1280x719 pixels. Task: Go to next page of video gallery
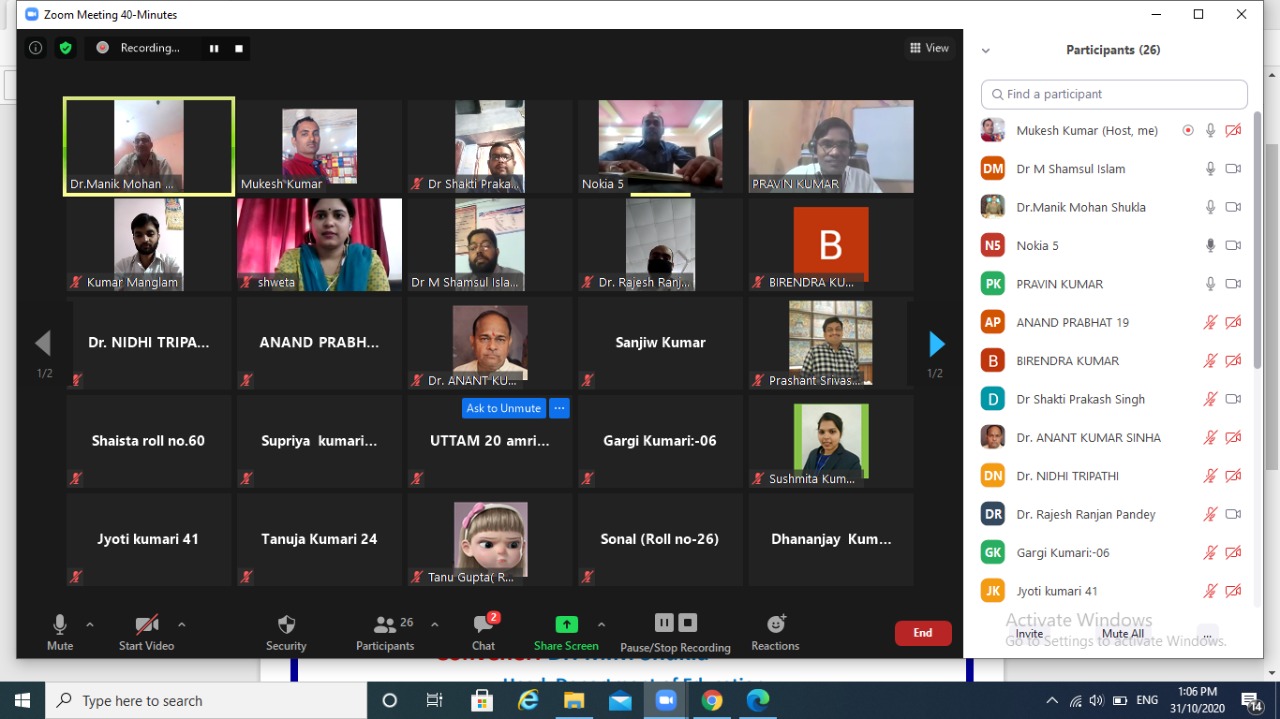point(936,344)
